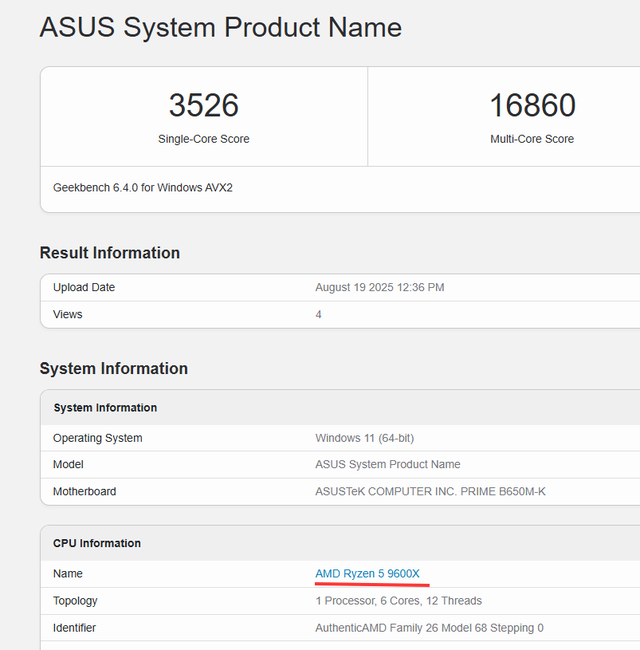This screenshot has height=650, width=640.
Task: Select the 'Model' row label
Action: 68,464
